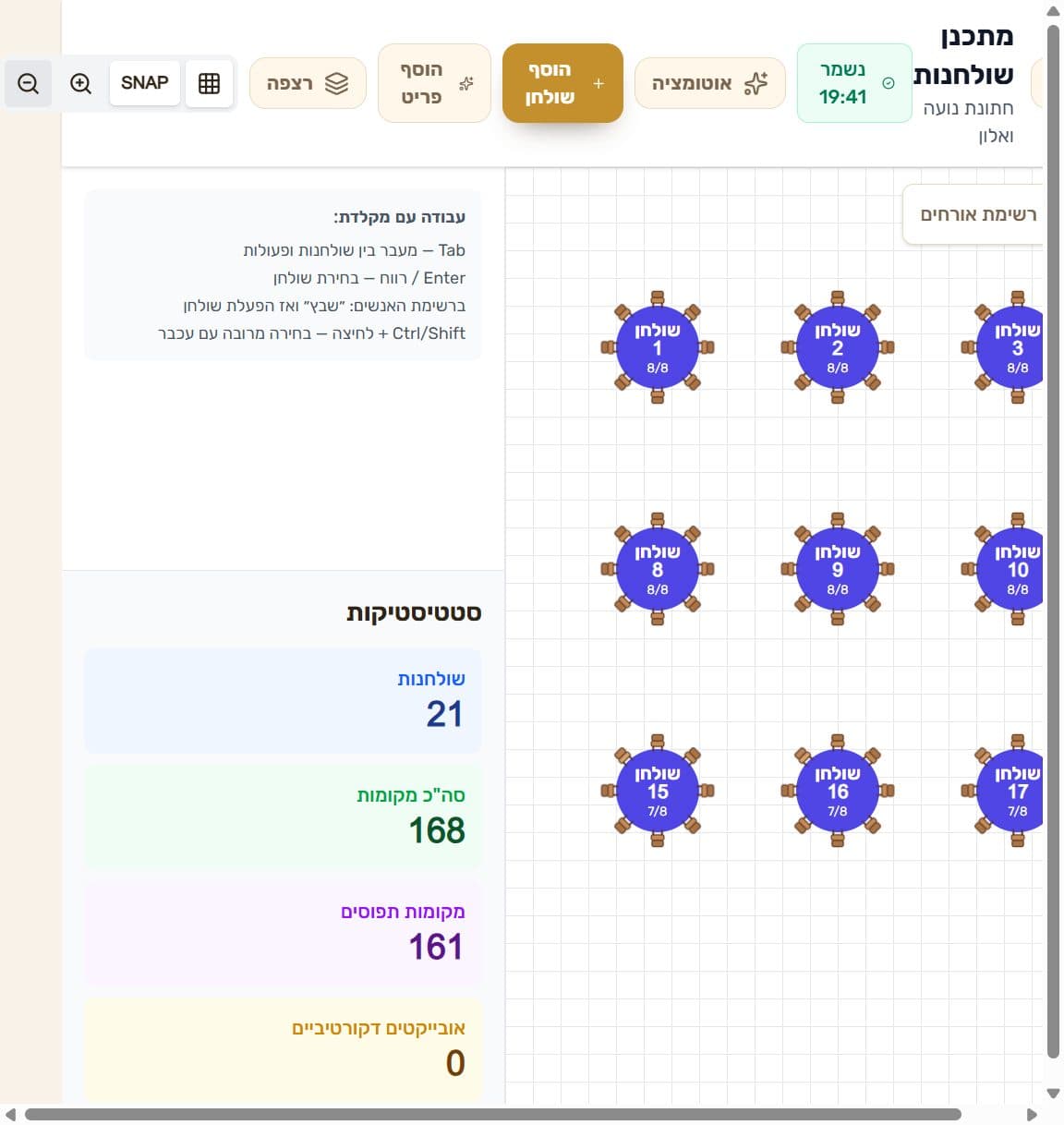This screenshot has height=1125, width=1064.
Task: Click the scroll left arrow
Action: pyautogui.click(x=11, y=1115)
